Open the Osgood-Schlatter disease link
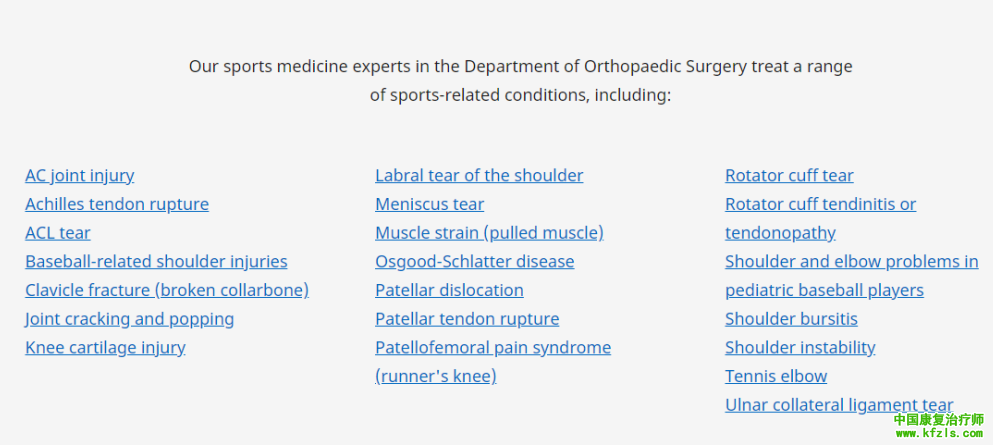 click(x=475, y=261)
